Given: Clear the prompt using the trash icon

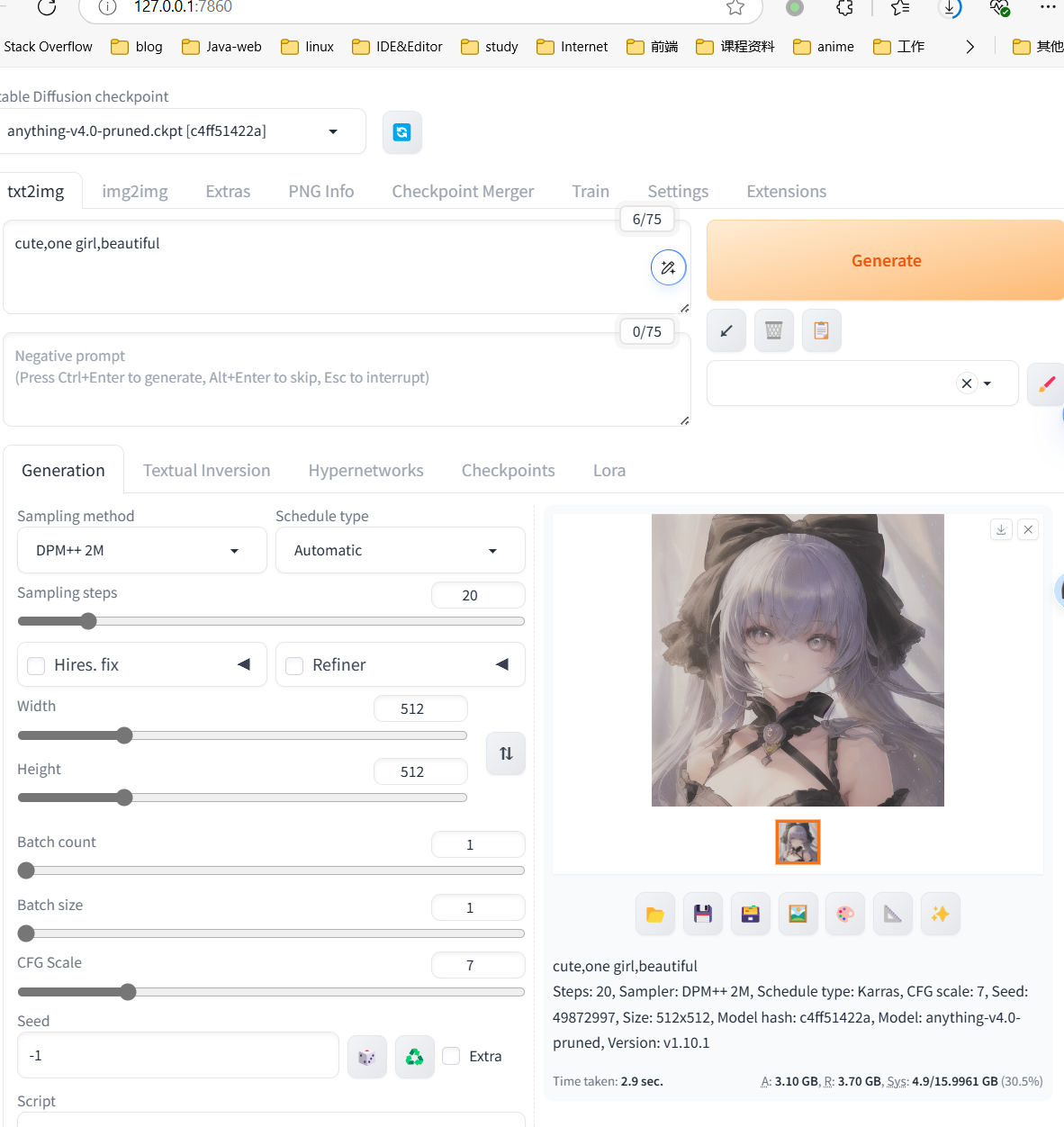Looking at the screenshot, I should click(x=773, y=330).
